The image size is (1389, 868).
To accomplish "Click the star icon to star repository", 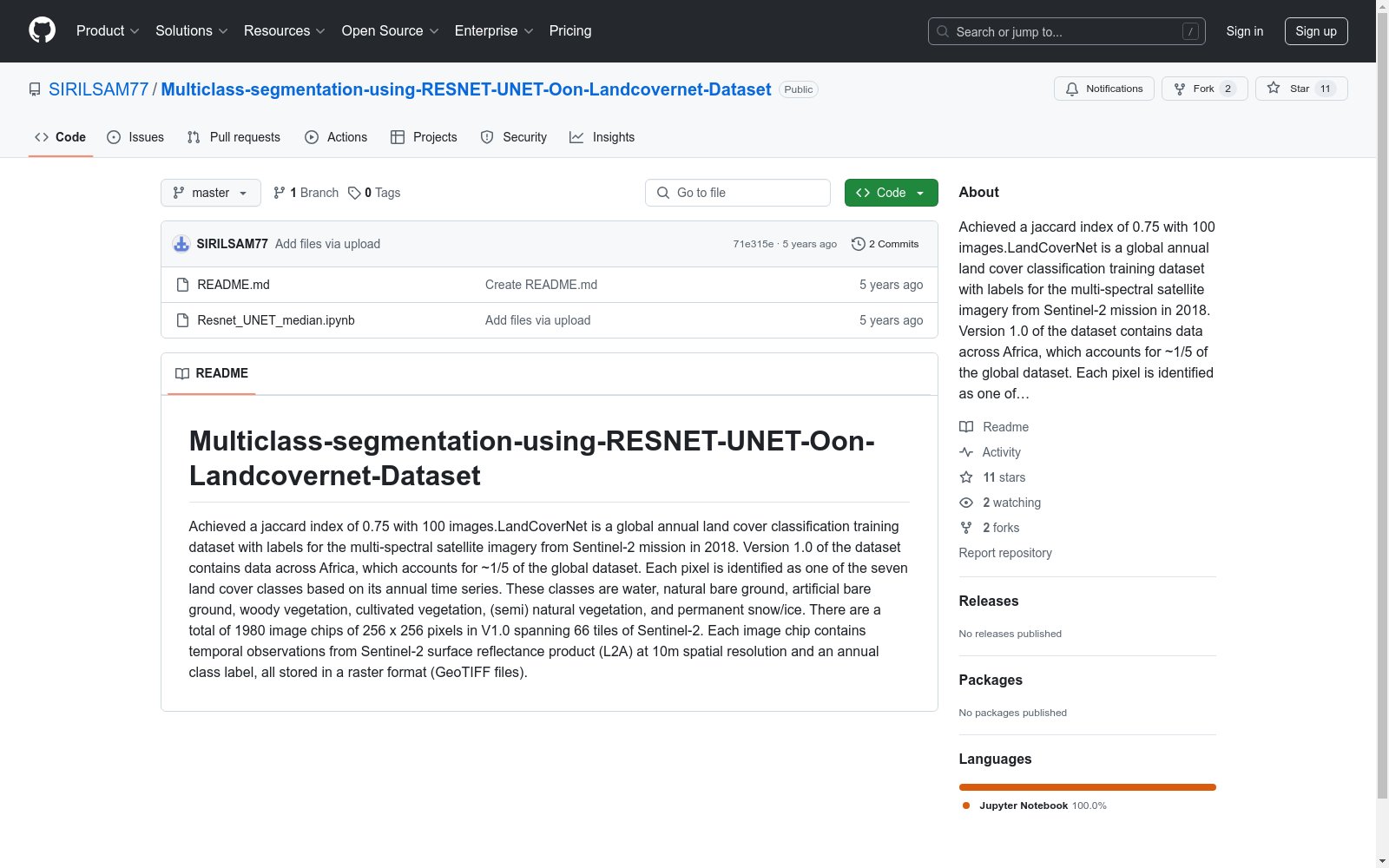I will (x=1274, y=88).
